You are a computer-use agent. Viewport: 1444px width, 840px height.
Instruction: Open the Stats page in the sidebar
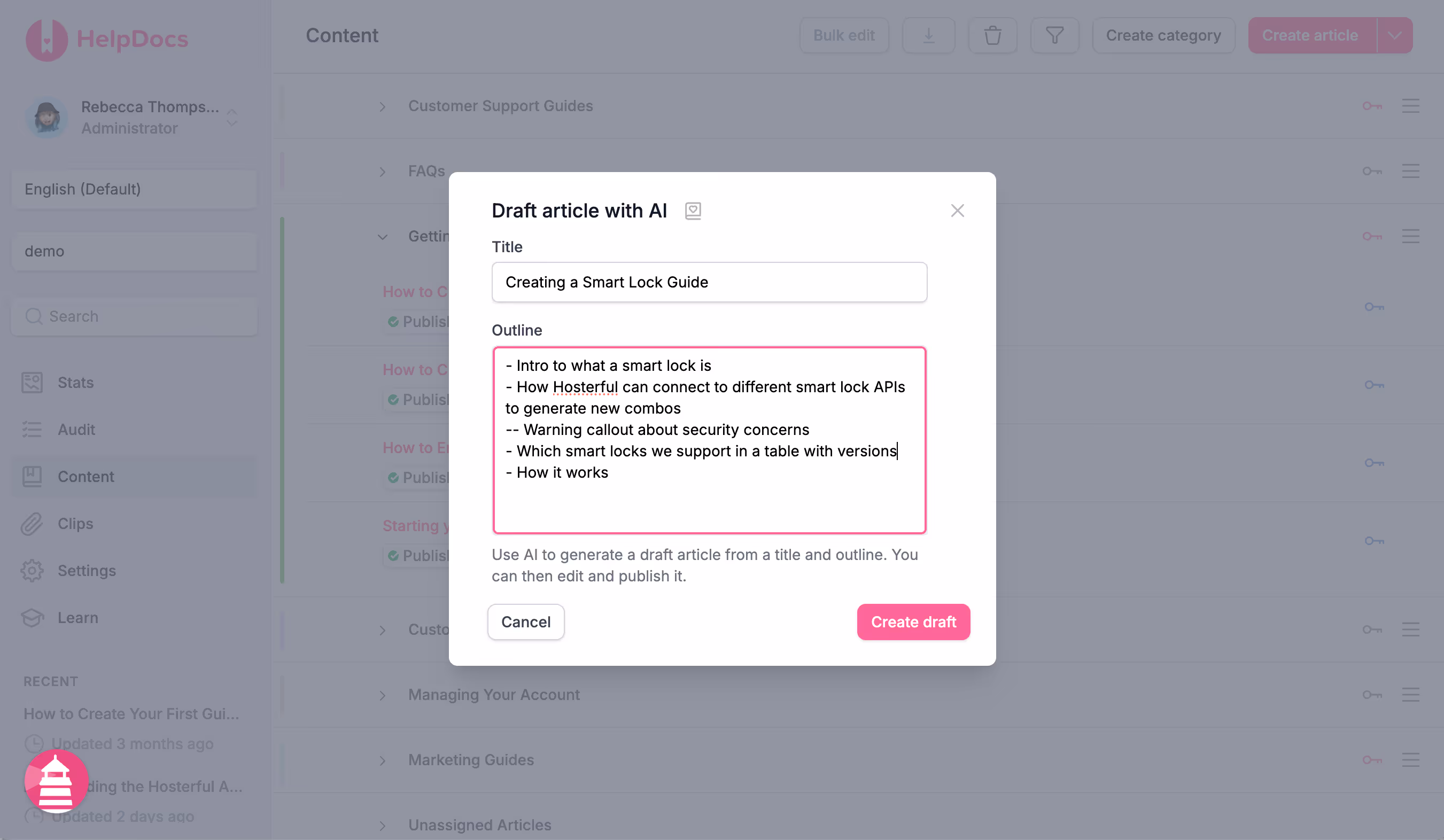pyautogui.click(x=75, y=382)
